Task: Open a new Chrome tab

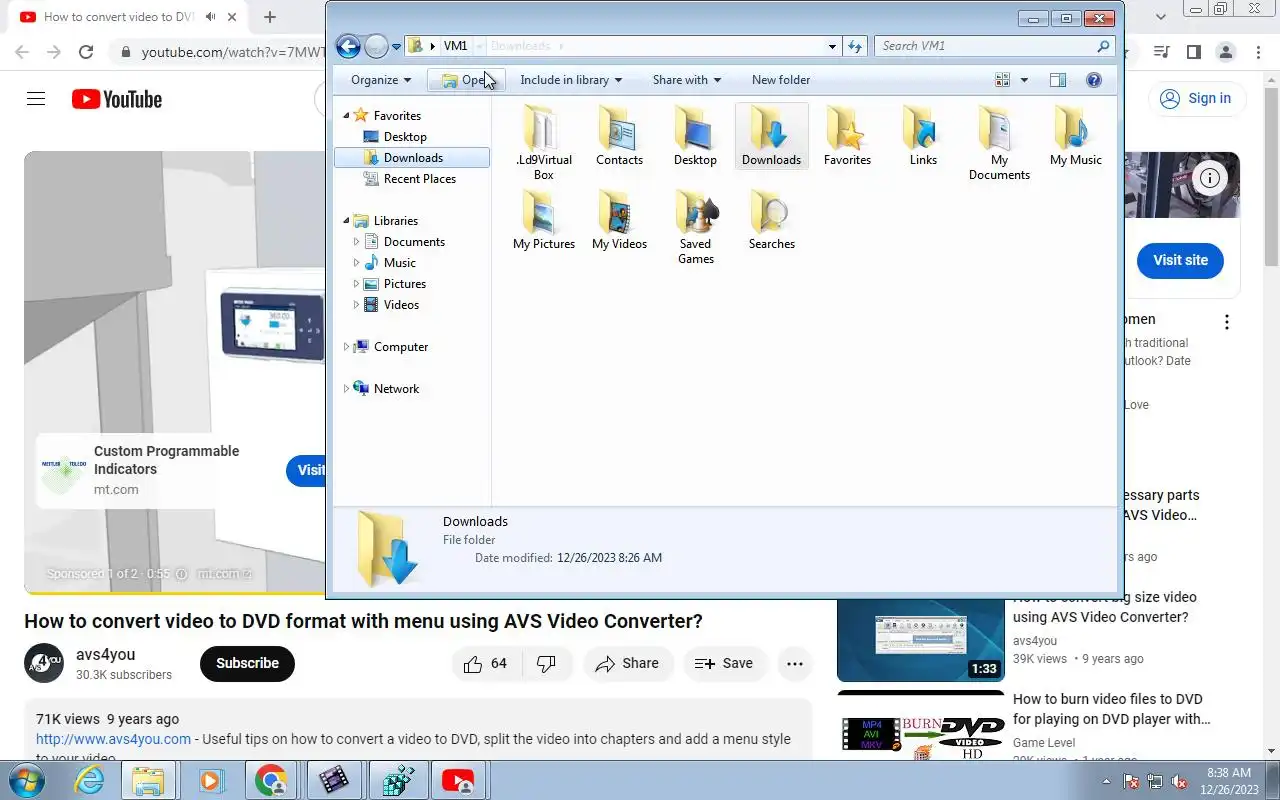Action: 270,17
